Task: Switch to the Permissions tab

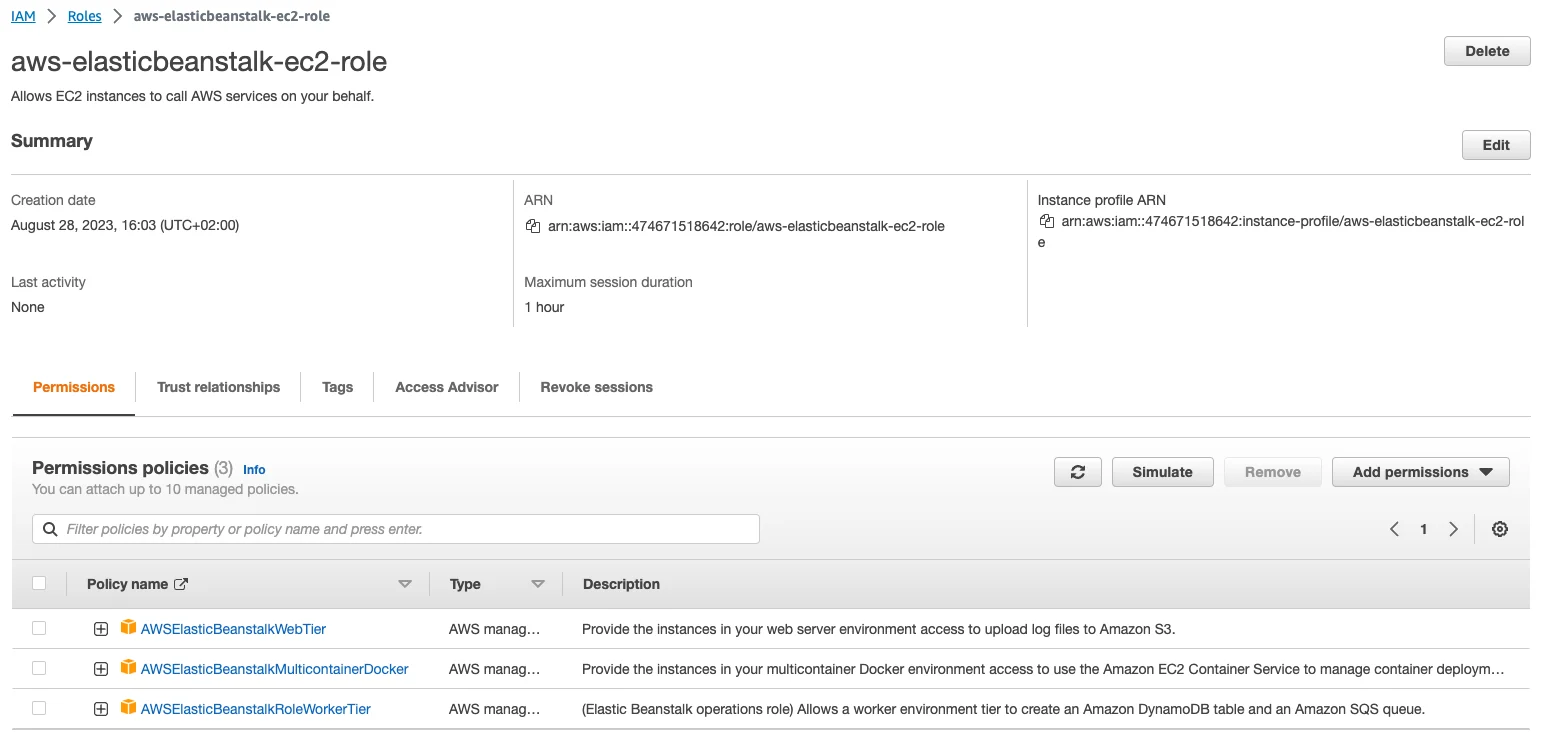Action: (74, 387)
